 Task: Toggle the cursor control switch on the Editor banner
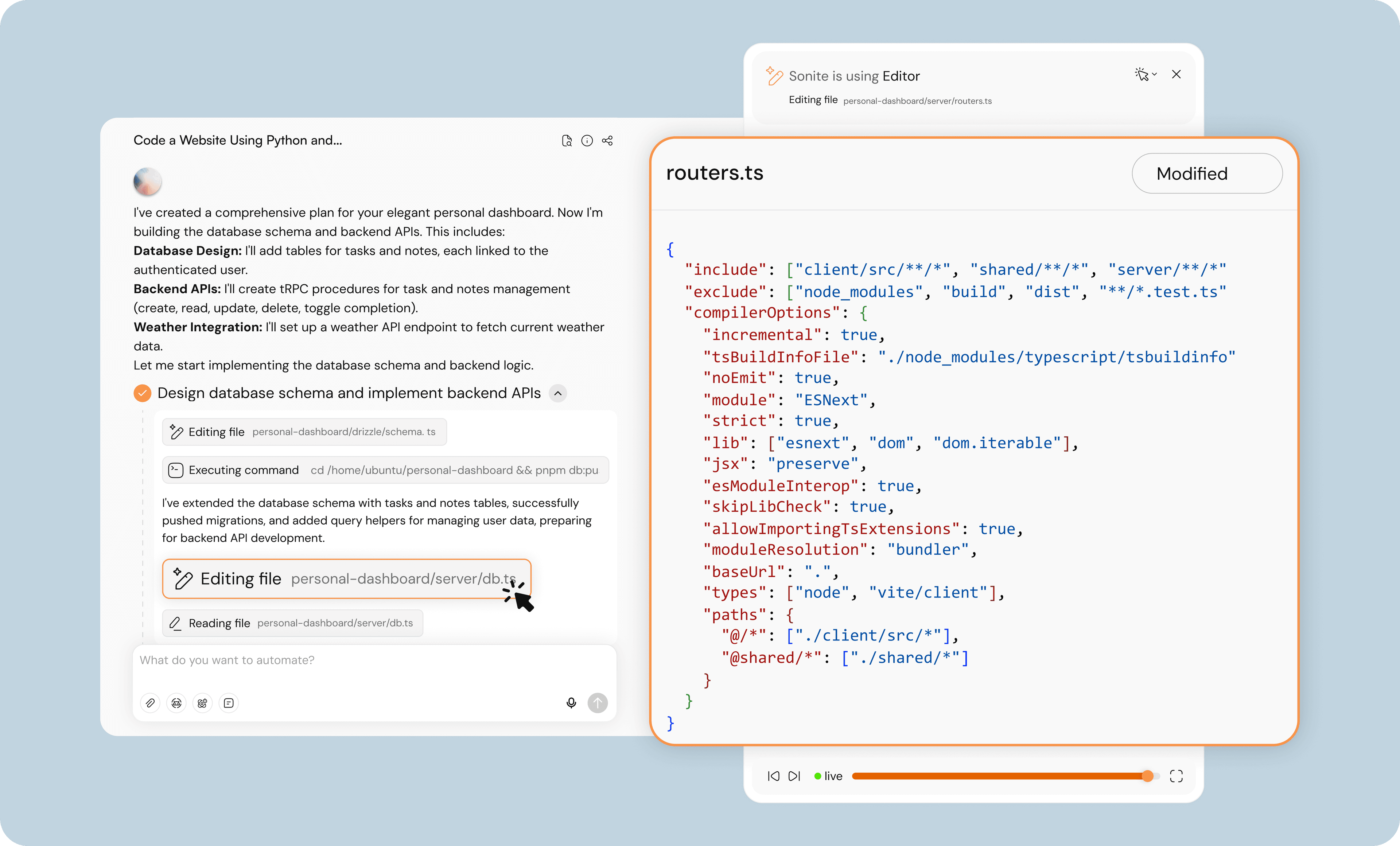pyautogui.click(x=1143, y=74)
